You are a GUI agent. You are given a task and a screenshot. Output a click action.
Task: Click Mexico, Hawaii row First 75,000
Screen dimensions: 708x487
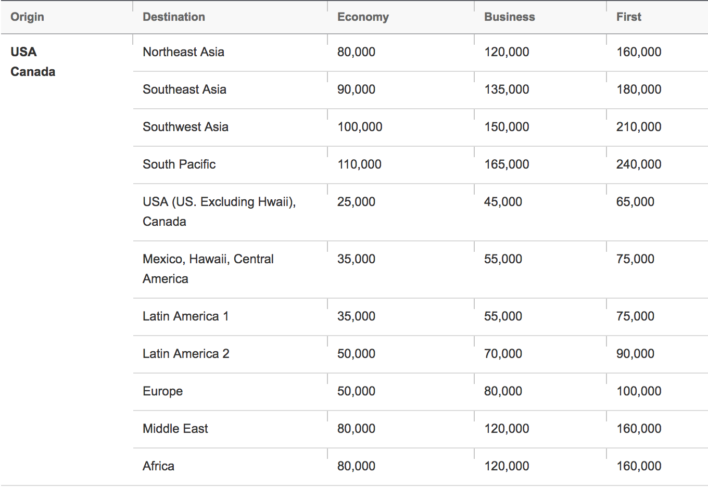(635, 259)
